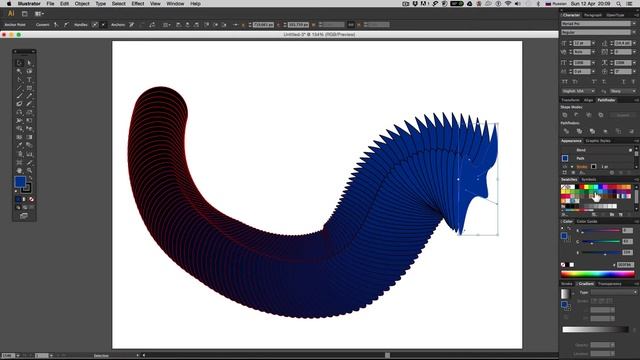Viewport: 640px width, 360px height.
Task: Select the Magic Wand tool
Action: (19, 71)
